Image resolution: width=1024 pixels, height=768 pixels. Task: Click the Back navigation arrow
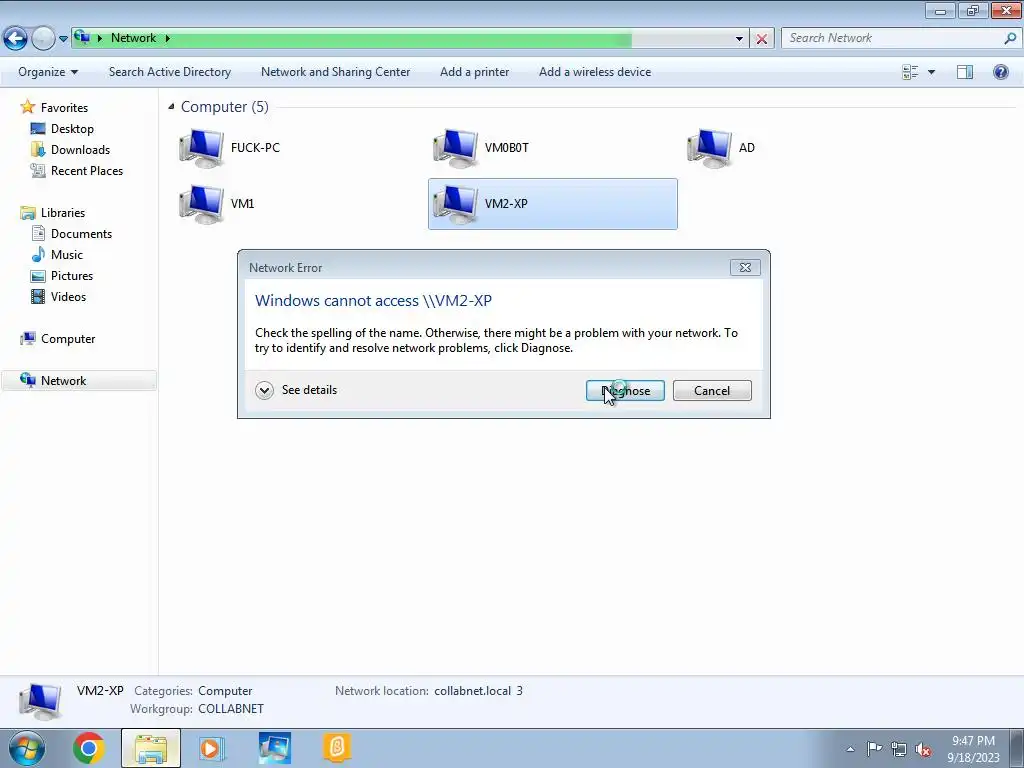click(x=16, y=38)
